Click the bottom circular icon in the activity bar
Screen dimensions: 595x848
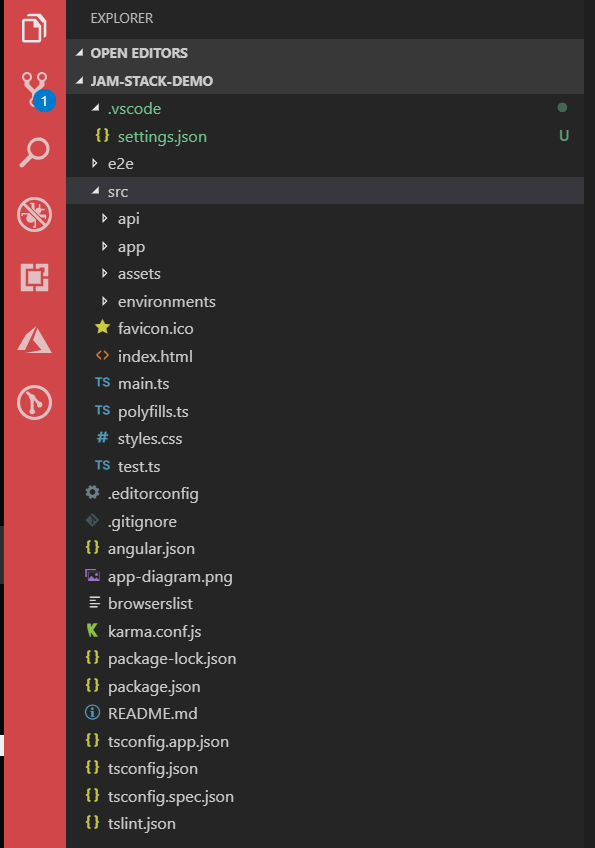coord(32,403)
